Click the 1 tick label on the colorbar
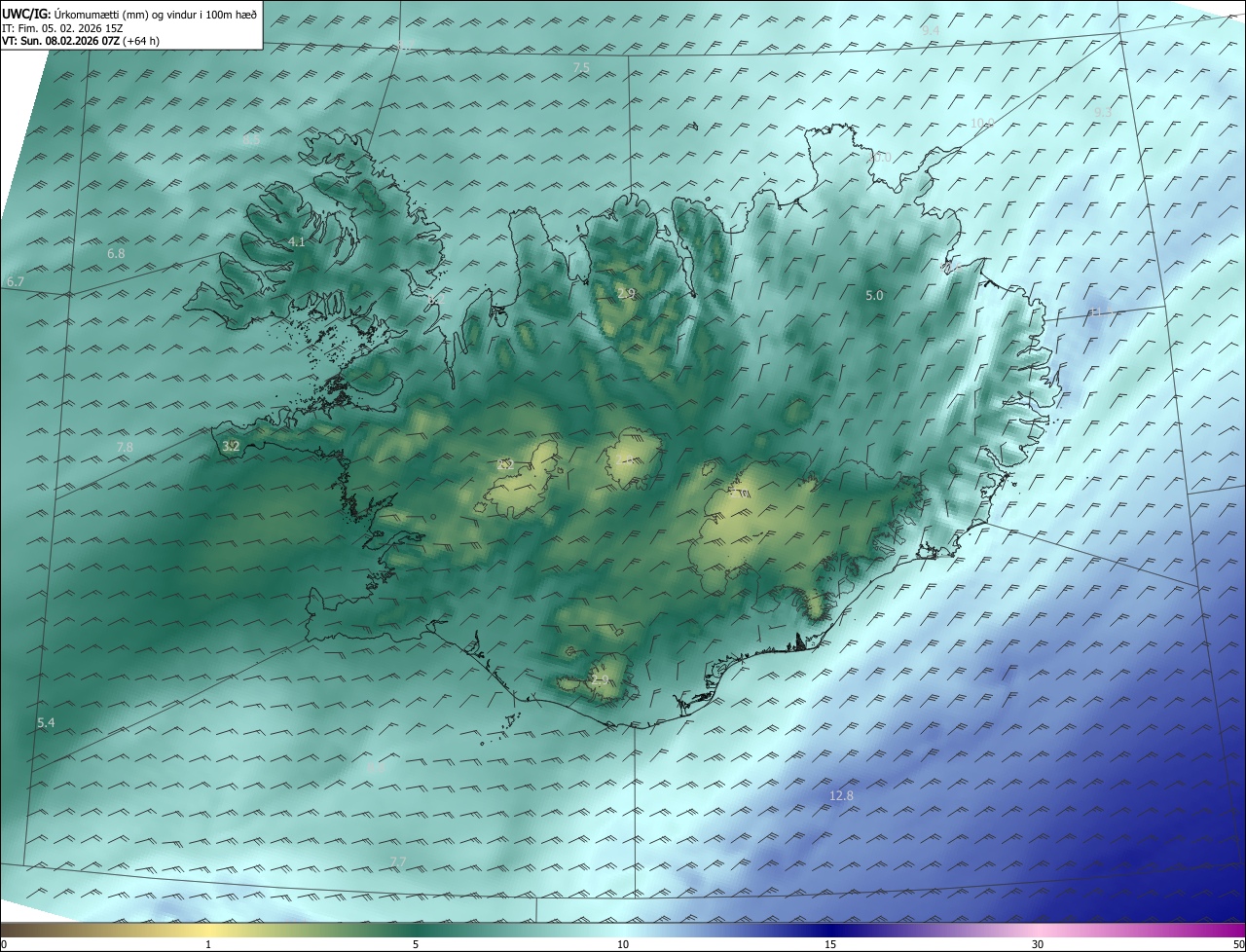The image size is (1246, 952). coord(208,944)
